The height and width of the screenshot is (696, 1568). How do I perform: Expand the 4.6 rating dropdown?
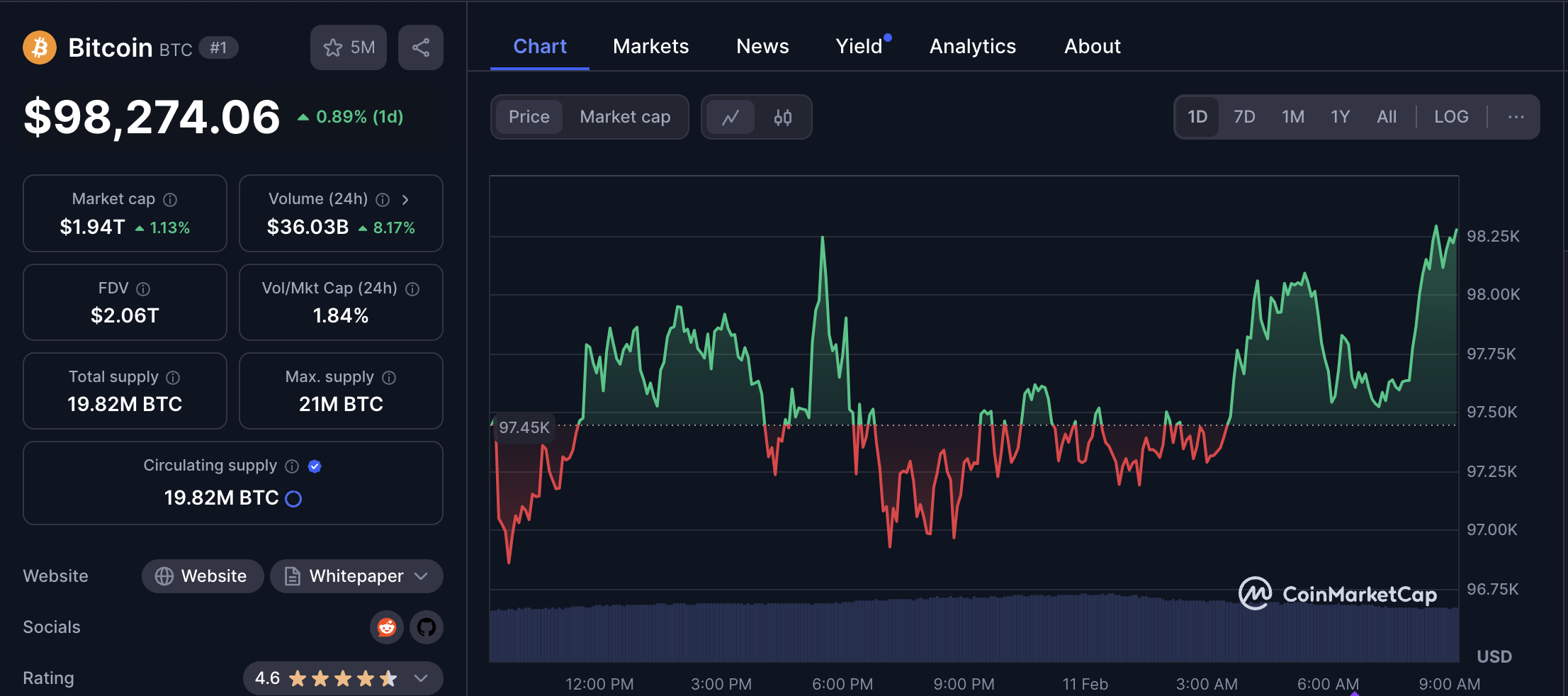coord(343,678)
